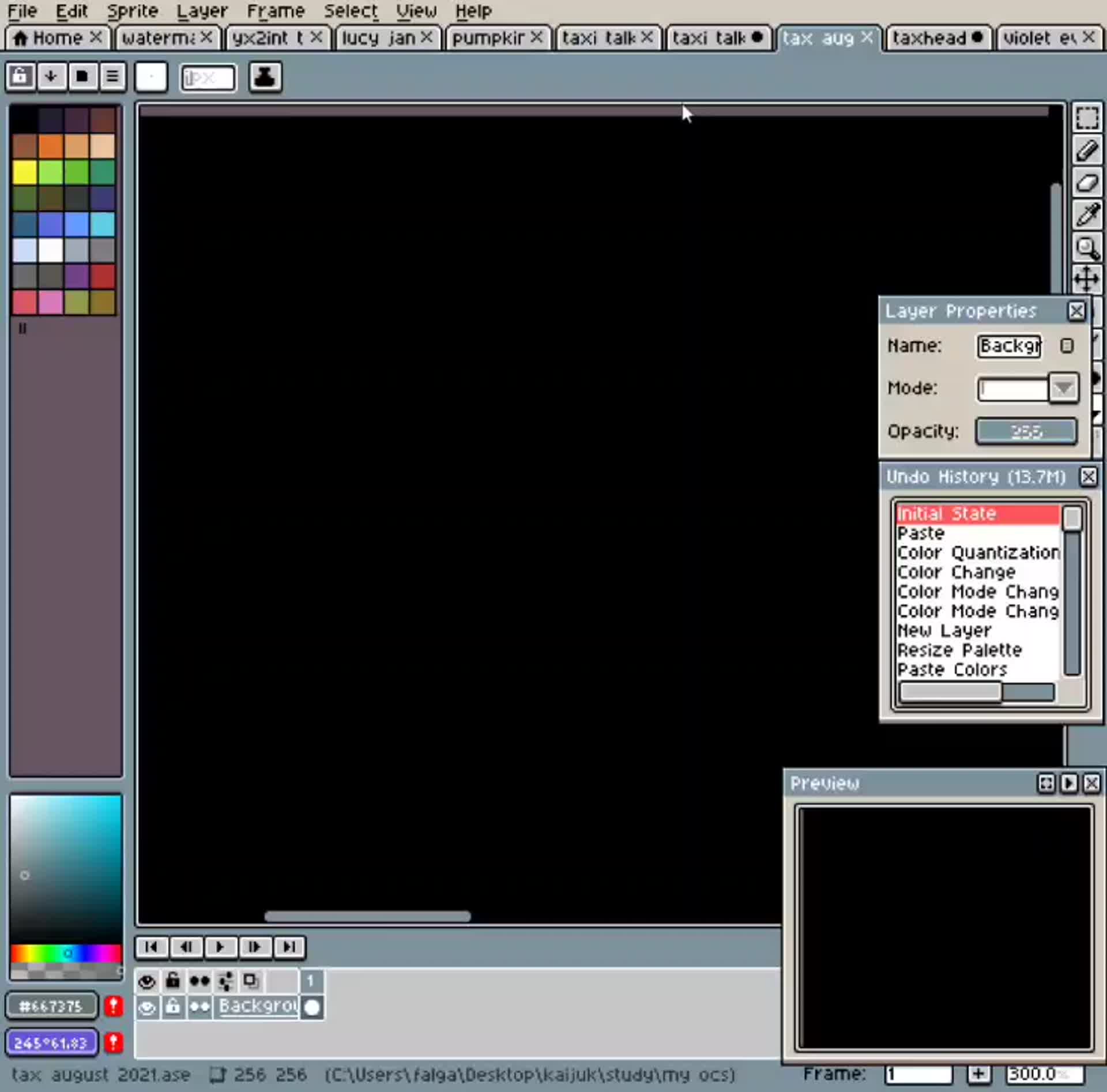Pick the orange palette swatch
This screenshot has width=1107, height=1092.
pyautogui.click(x=51, y=146)
